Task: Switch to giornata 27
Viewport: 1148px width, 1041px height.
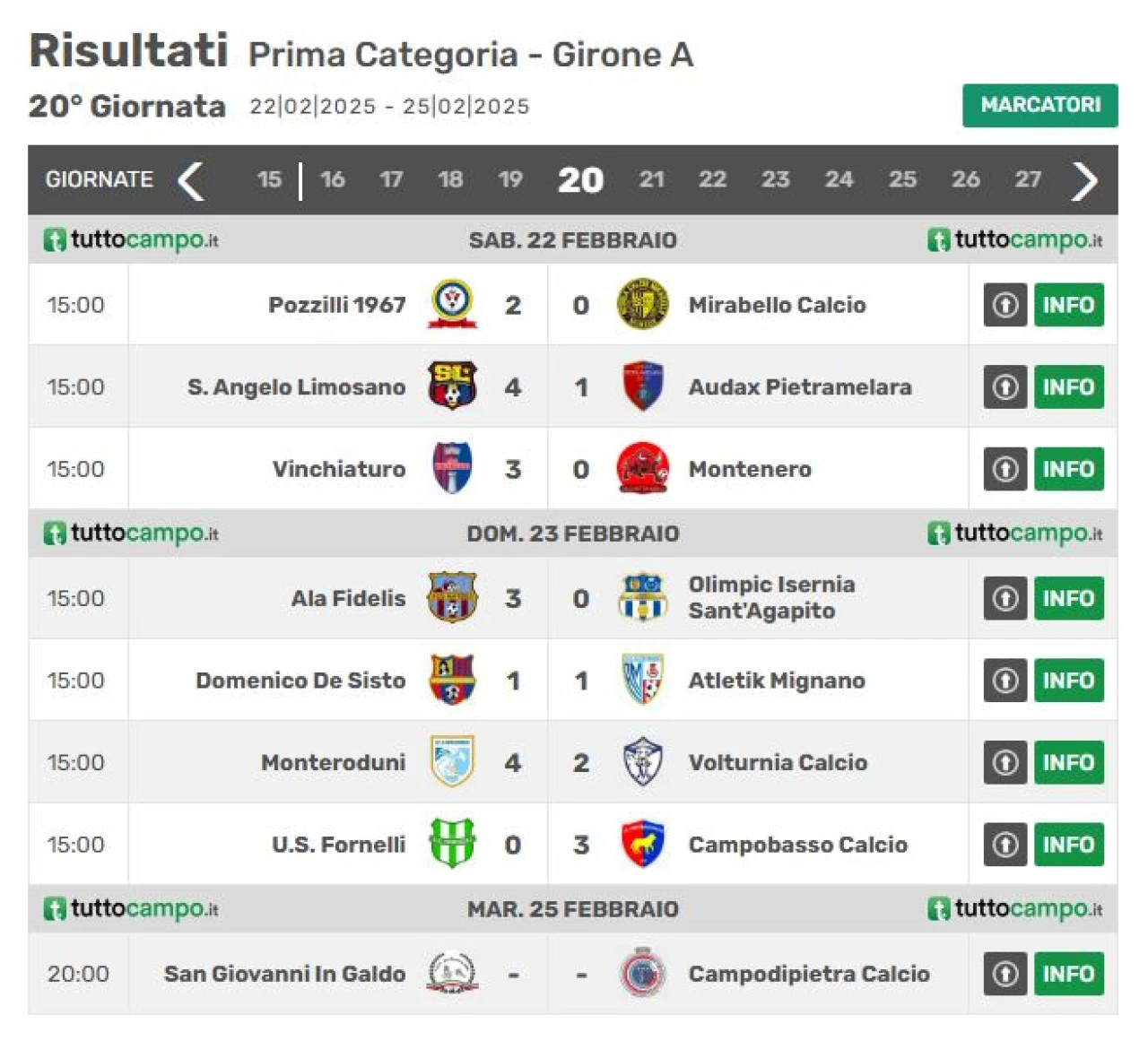Action: [1028, 179]
